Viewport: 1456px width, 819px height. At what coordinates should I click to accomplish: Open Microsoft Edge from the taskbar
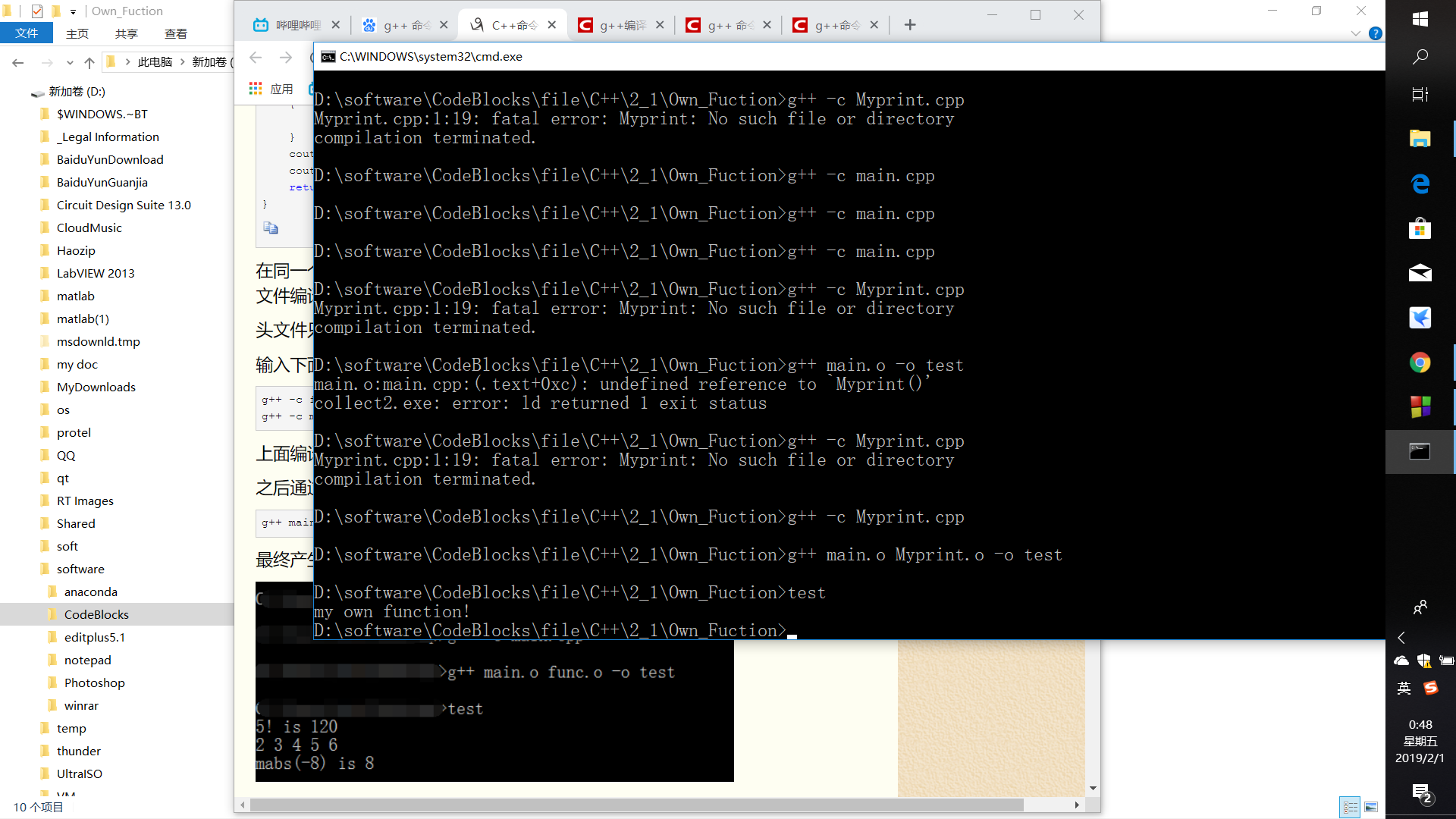pyautogui.click(x=1420, y=184)
